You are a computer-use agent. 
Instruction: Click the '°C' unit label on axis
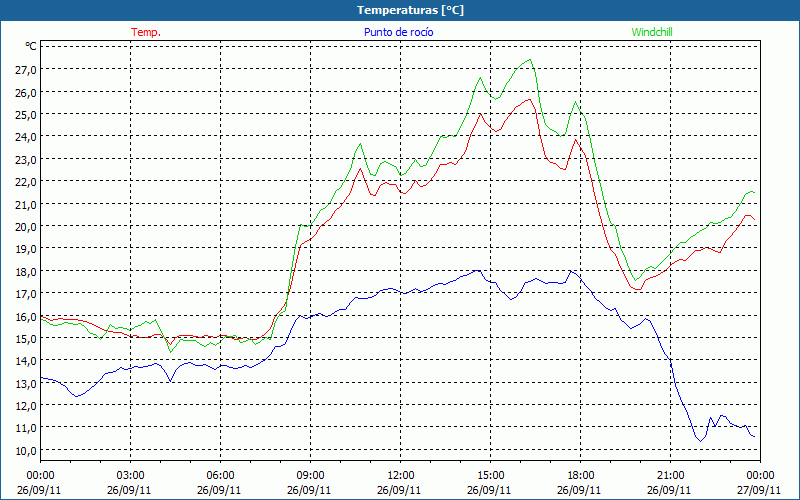[x=31, y=46]
